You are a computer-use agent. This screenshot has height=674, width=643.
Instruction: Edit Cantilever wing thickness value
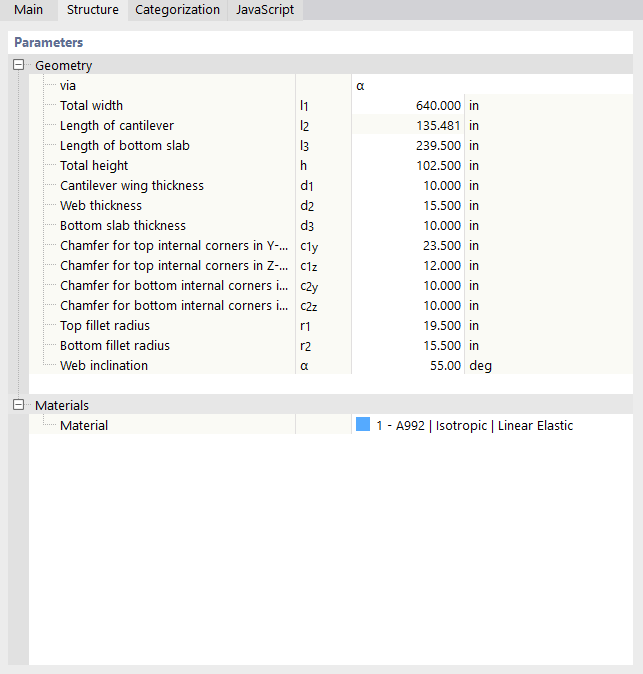point(408,185)
